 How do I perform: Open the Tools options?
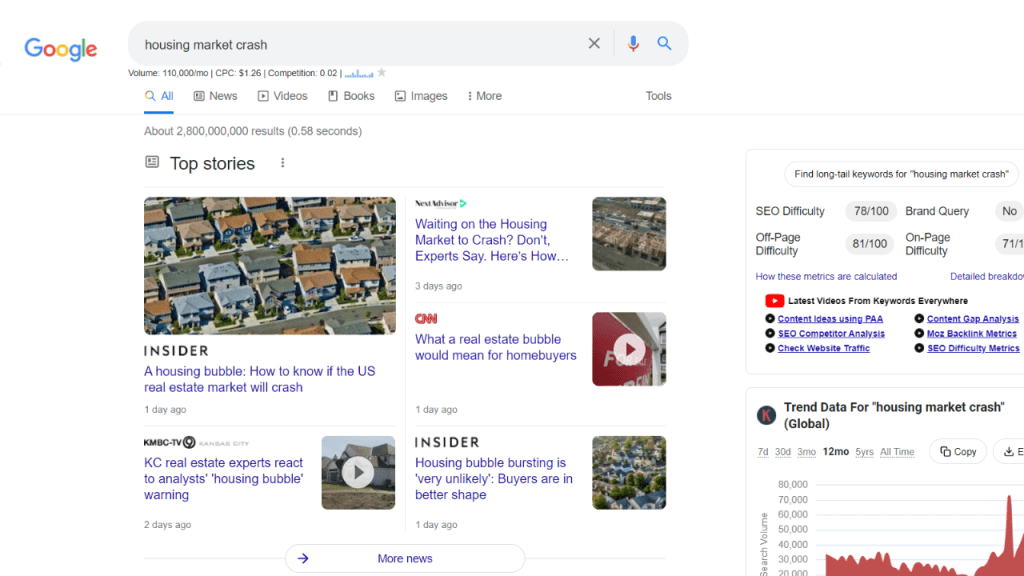pyautogui.click(x=658, y=95)
